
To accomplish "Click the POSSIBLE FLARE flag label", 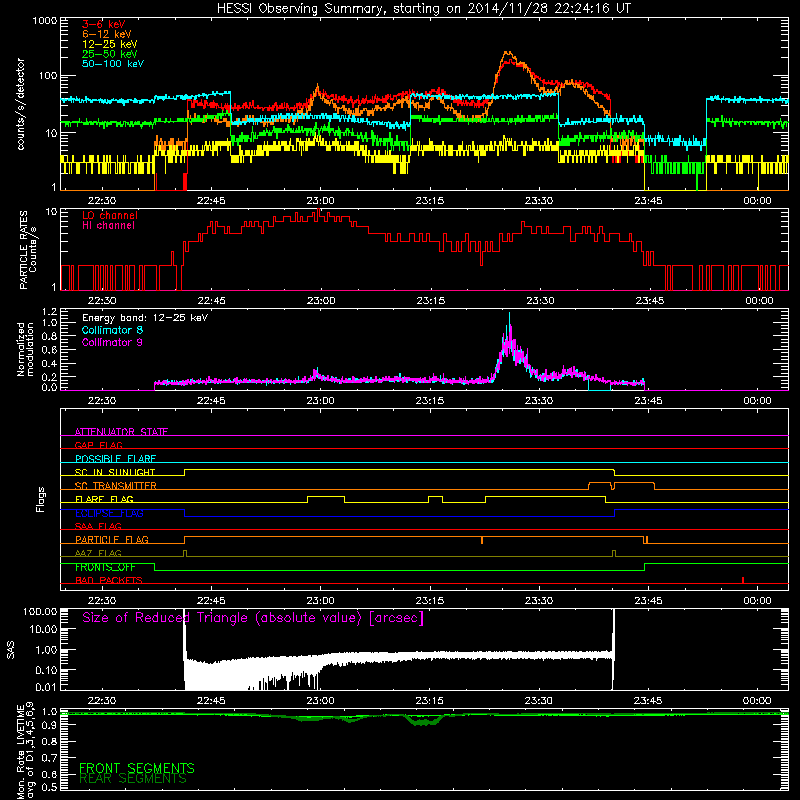I will (115, 459).
